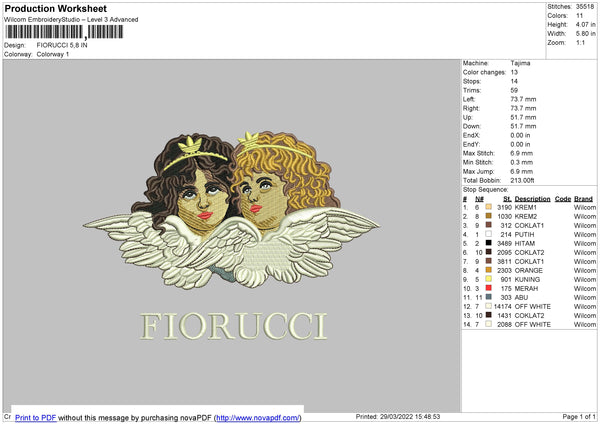Click the FIORUCCI embroidered lettering
Image resolution: width=600 pixels, height=424 pixels.
point(234,326)
